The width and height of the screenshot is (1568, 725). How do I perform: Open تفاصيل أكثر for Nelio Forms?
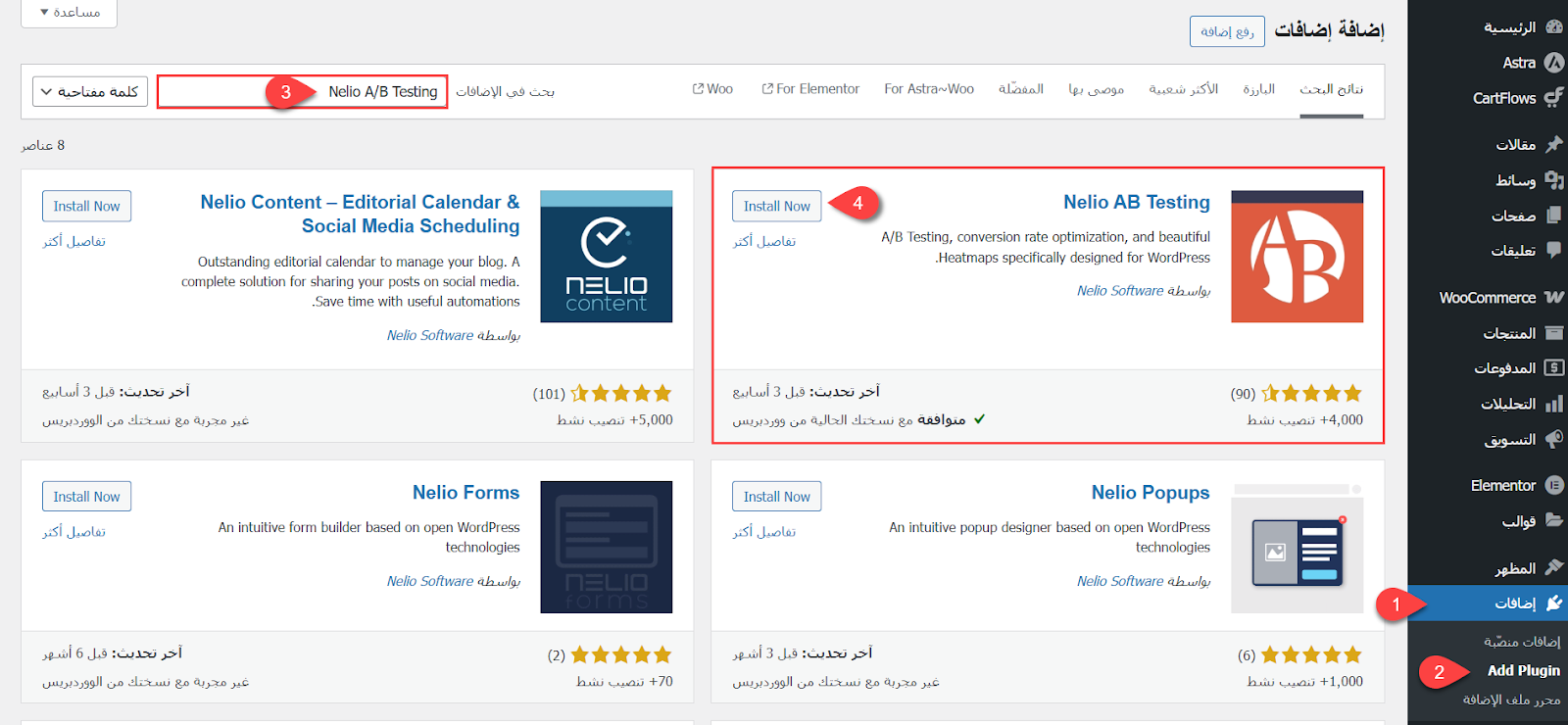tap(73, 532)
